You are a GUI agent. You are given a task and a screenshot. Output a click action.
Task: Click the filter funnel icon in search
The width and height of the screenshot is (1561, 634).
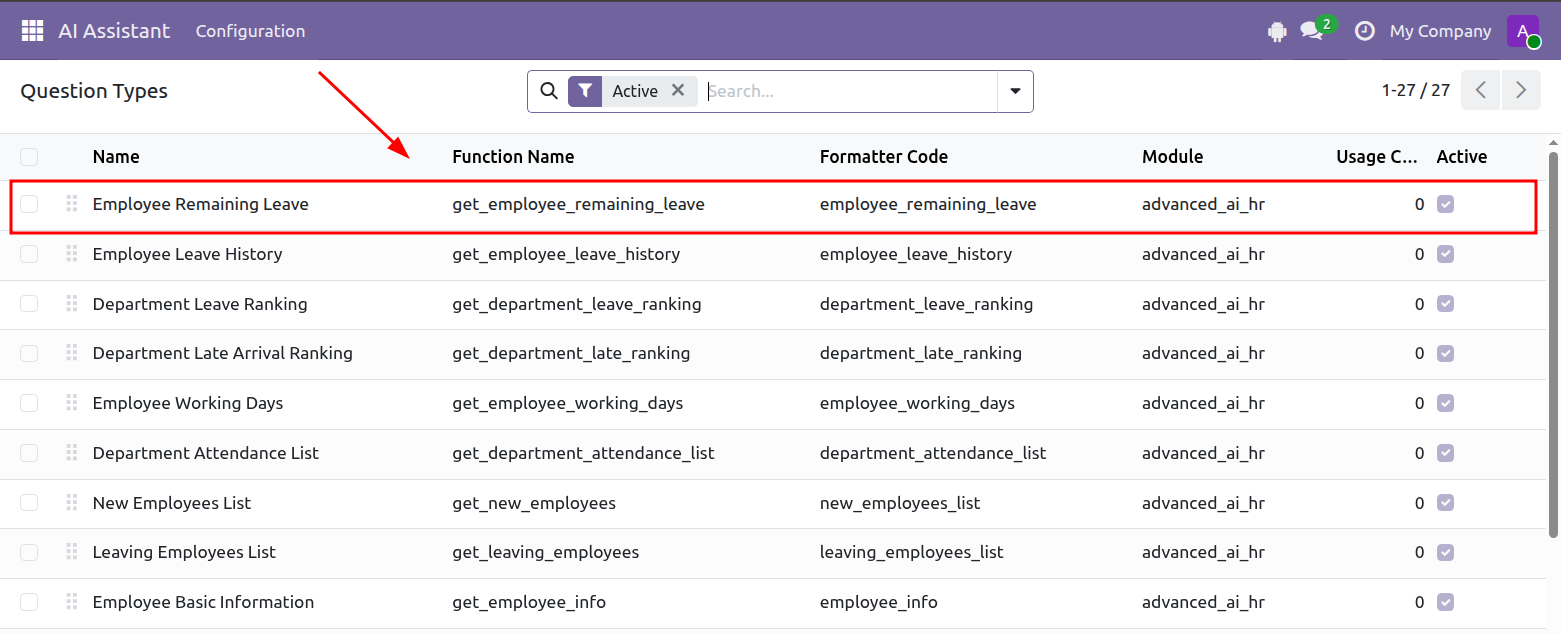point(585,91)
